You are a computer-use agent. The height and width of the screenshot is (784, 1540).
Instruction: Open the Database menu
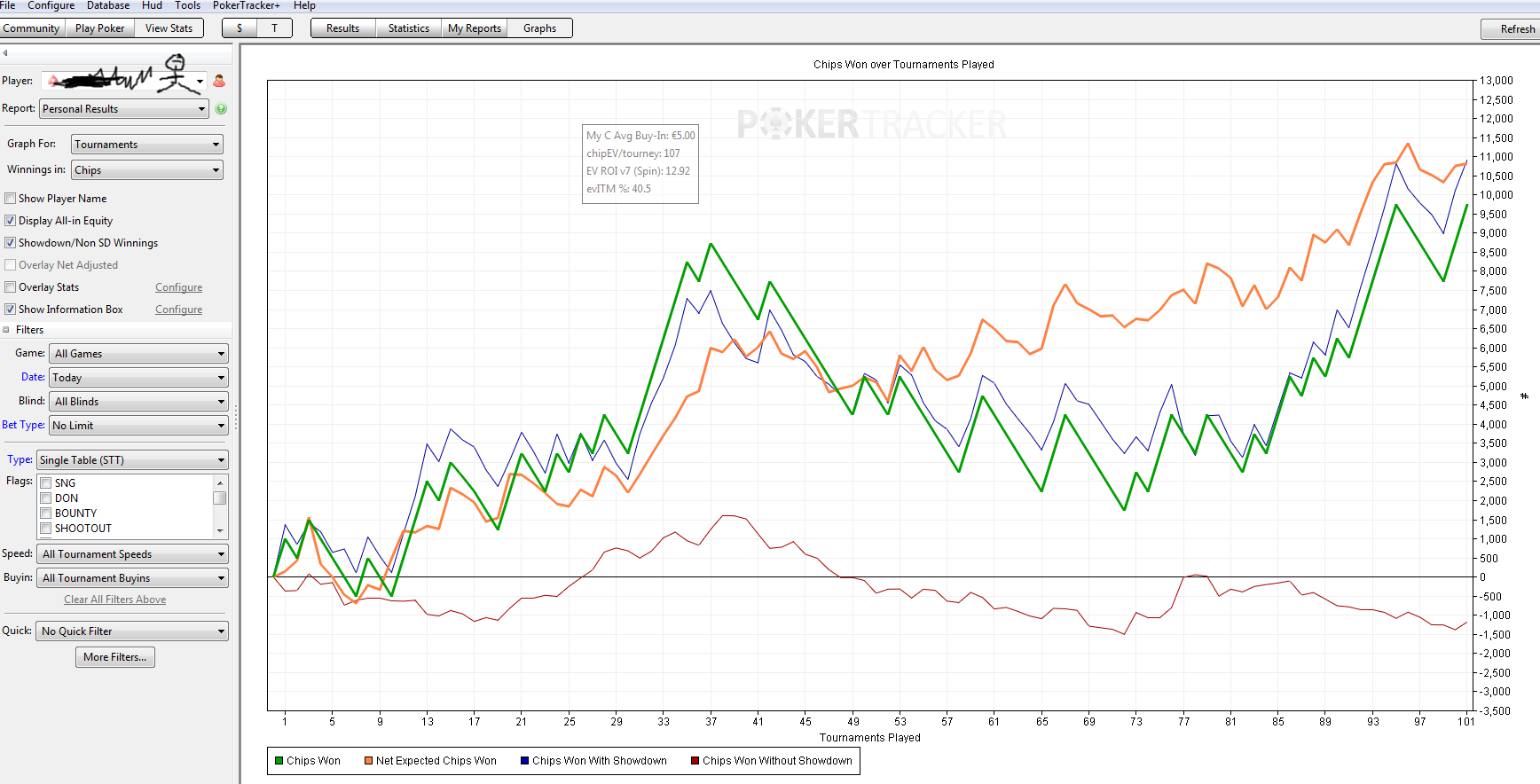click(x=108, y=5)
